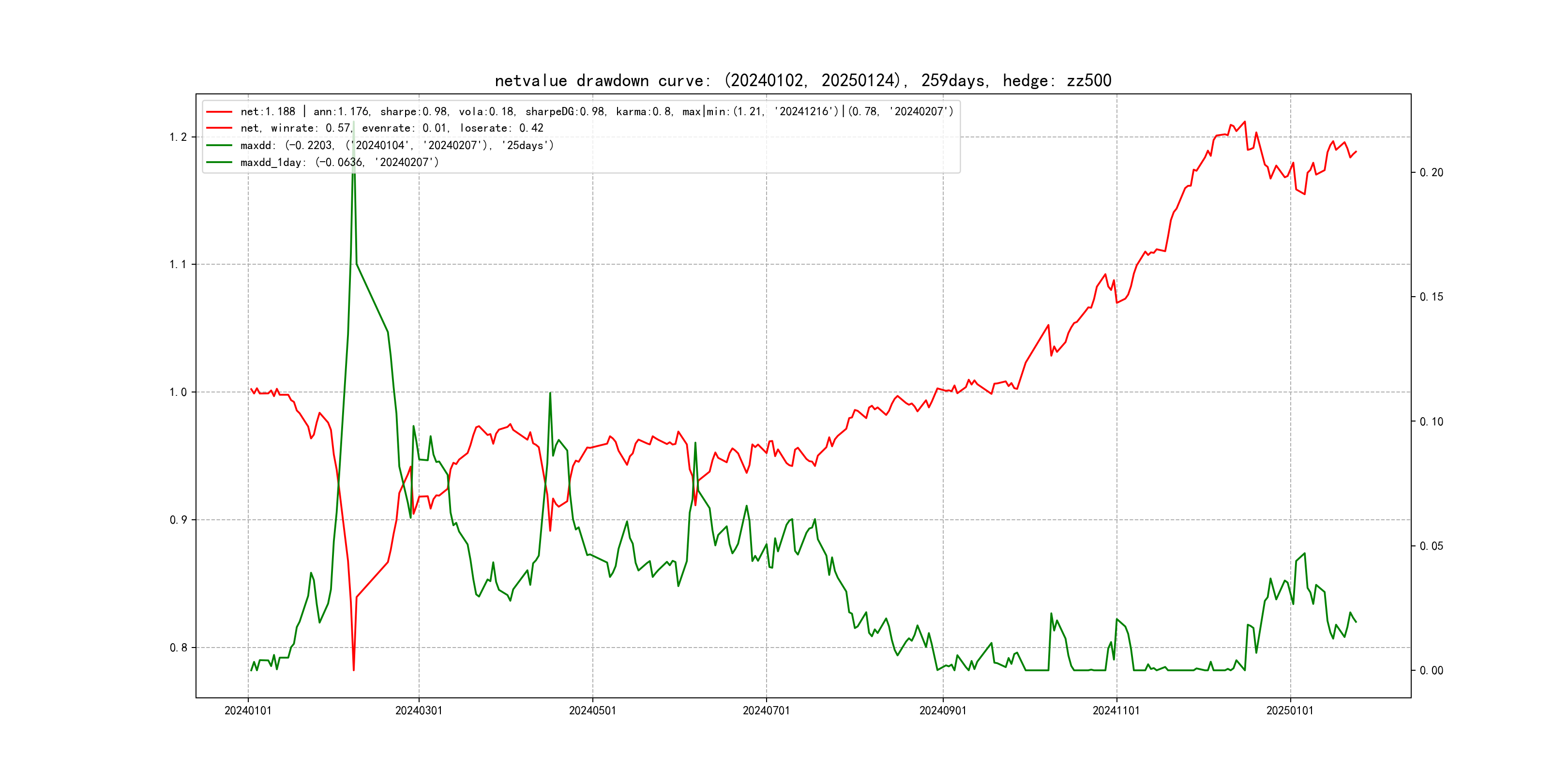Select the 20240501 x-axis date label
Screen dimensions: 1568x784
(592, 710)
